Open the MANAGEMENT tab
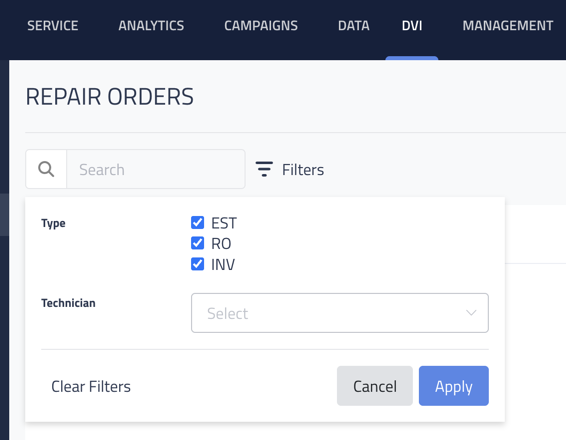 [x=508, y=26]
